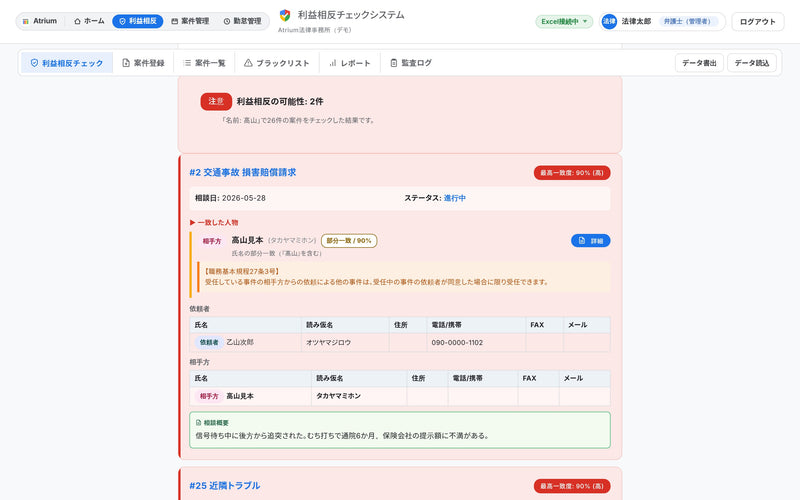Click 高山見本 in the 相手方 table
The width and height of the screenshot is (800, 500).
pos(240,396)
